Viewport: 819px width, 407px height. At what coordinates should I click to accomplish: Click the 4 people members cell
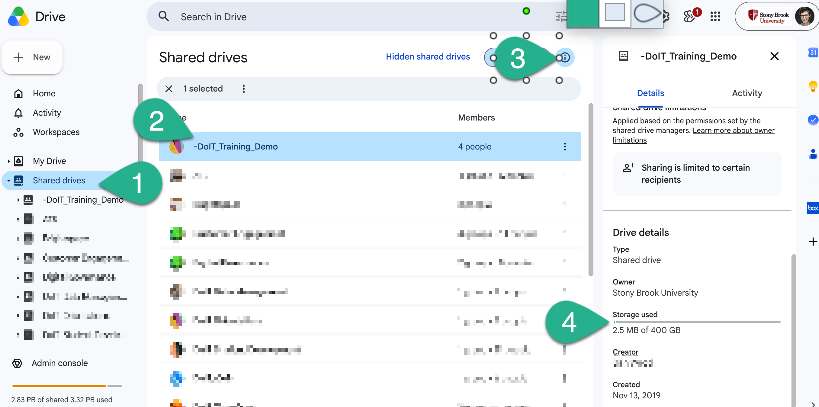tap(474, 147)
